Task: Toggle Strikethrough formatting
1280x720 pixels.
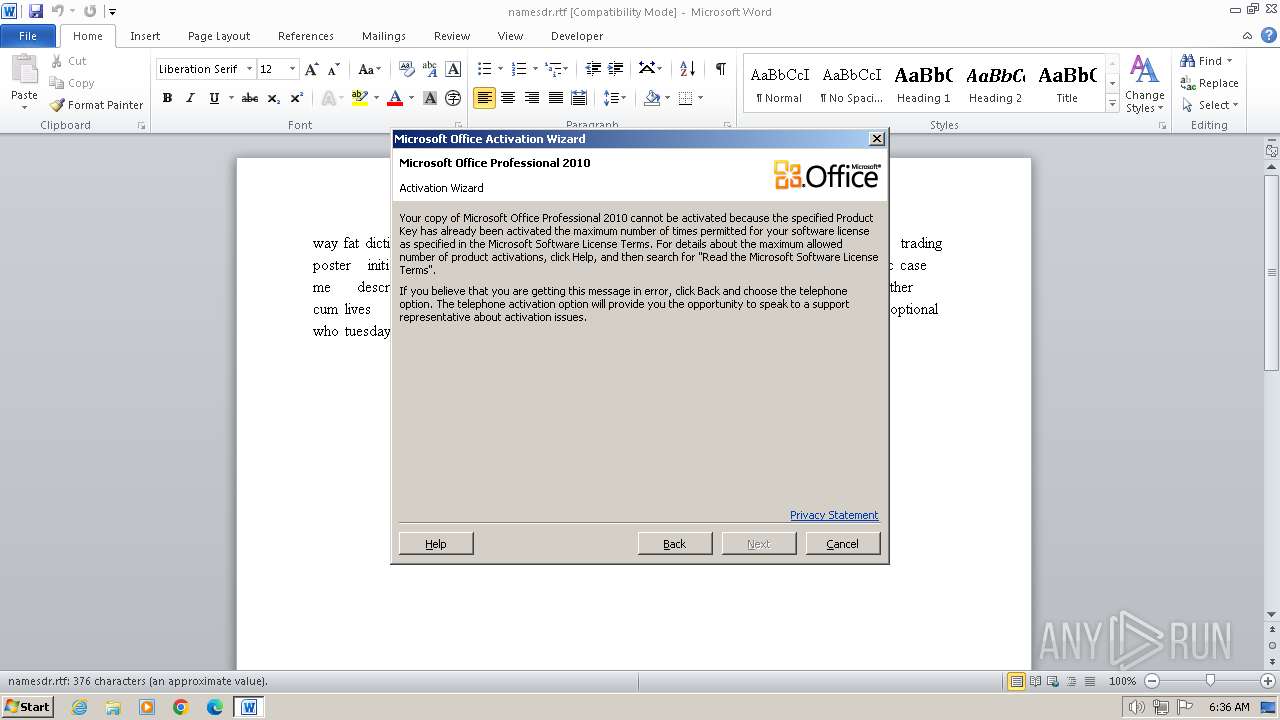Action: (250, 98)
